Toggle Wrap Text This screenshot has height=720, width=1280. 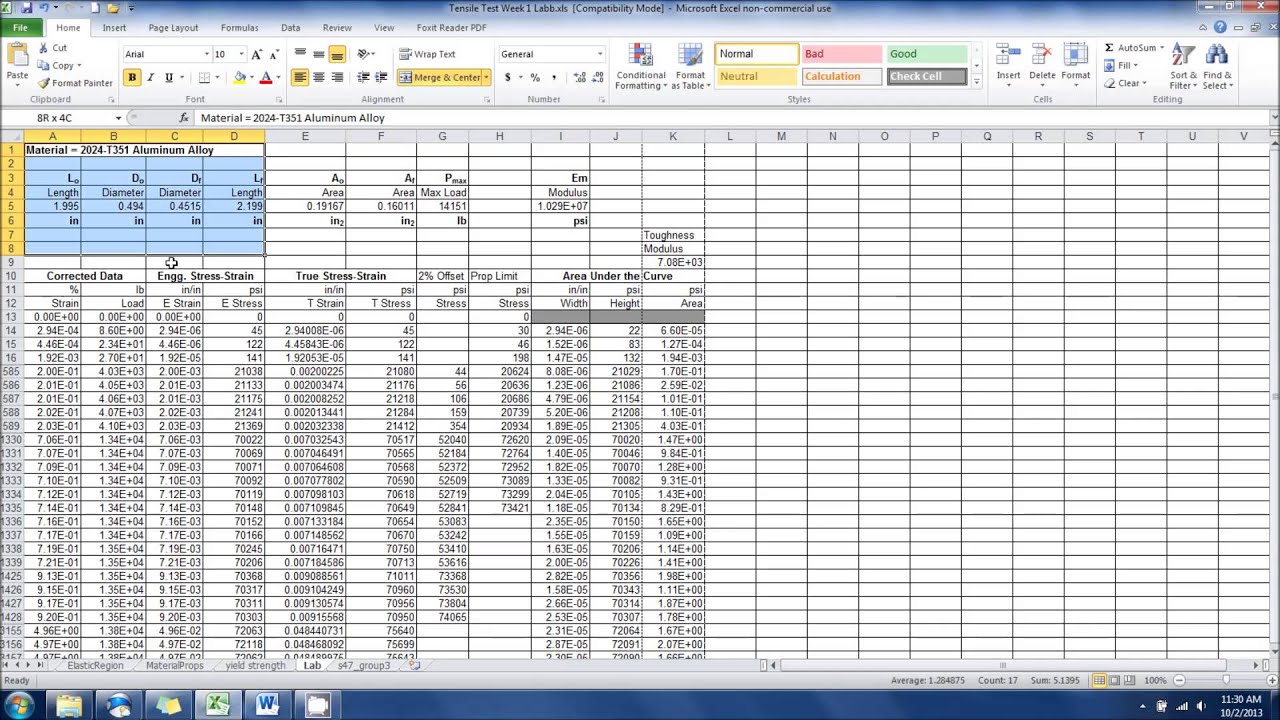pos(427,54)
